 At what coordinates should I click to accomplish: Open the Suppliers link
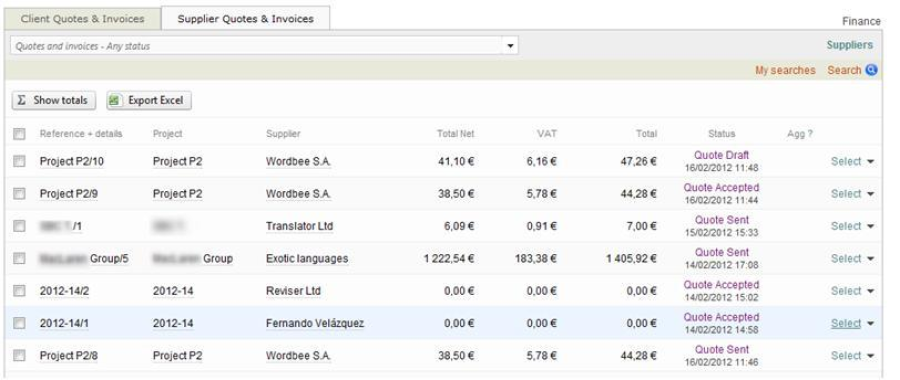(849, 45)
